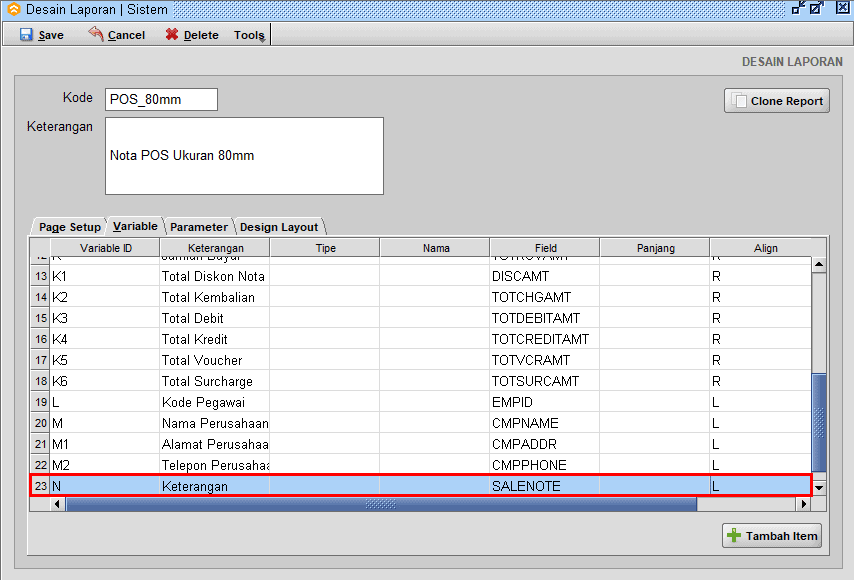Click the horizontal scrollbar right arrow
The image size is (854, 580).
click(801, 504)
